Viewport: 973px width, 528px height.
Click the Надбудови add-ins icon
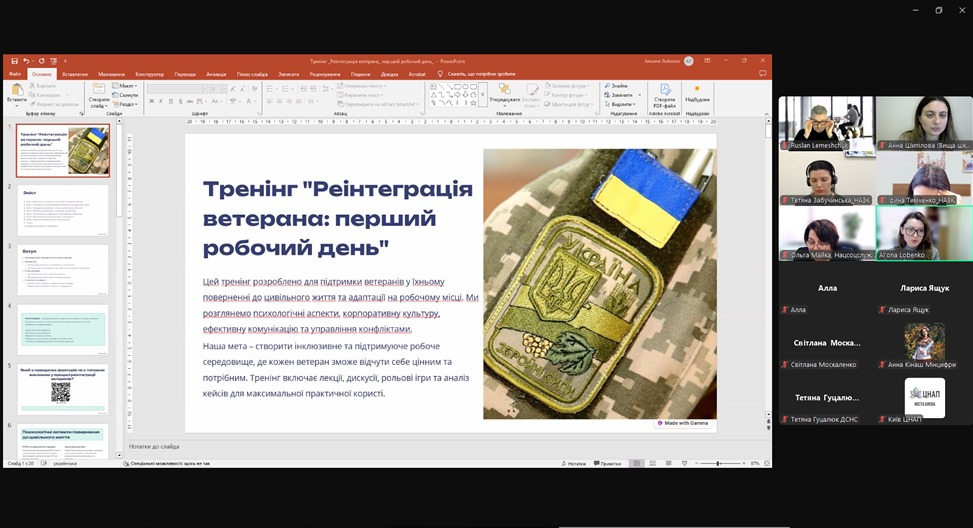697,89
